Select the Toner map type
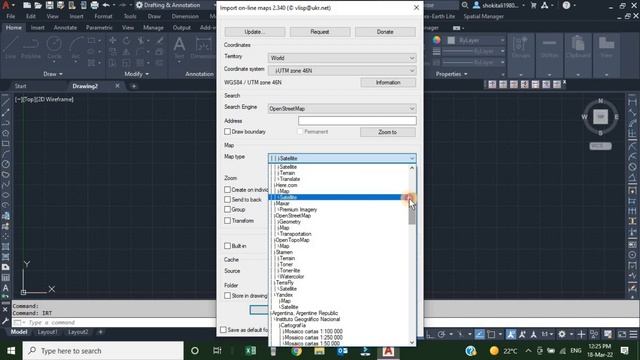This screenshot has height=360, width=640. point(287,264)
